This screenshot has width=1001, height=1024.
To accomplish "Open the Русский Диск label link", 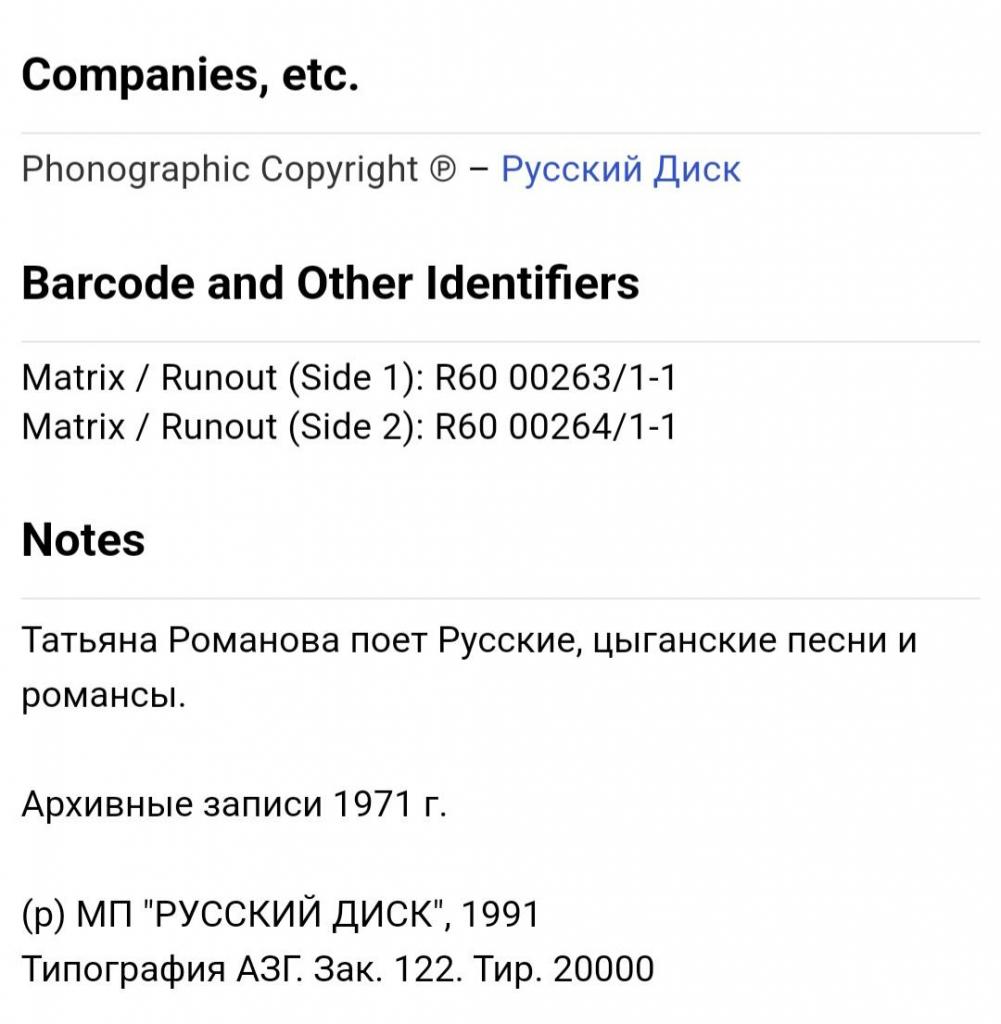I will [620, 170].
